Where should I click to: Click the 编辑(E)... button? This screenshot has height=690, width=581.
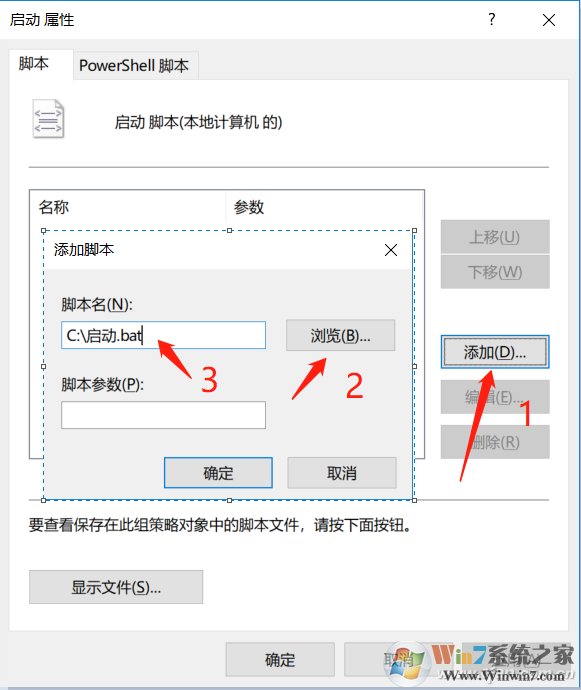pyautogui.click(x=495, y=397)
